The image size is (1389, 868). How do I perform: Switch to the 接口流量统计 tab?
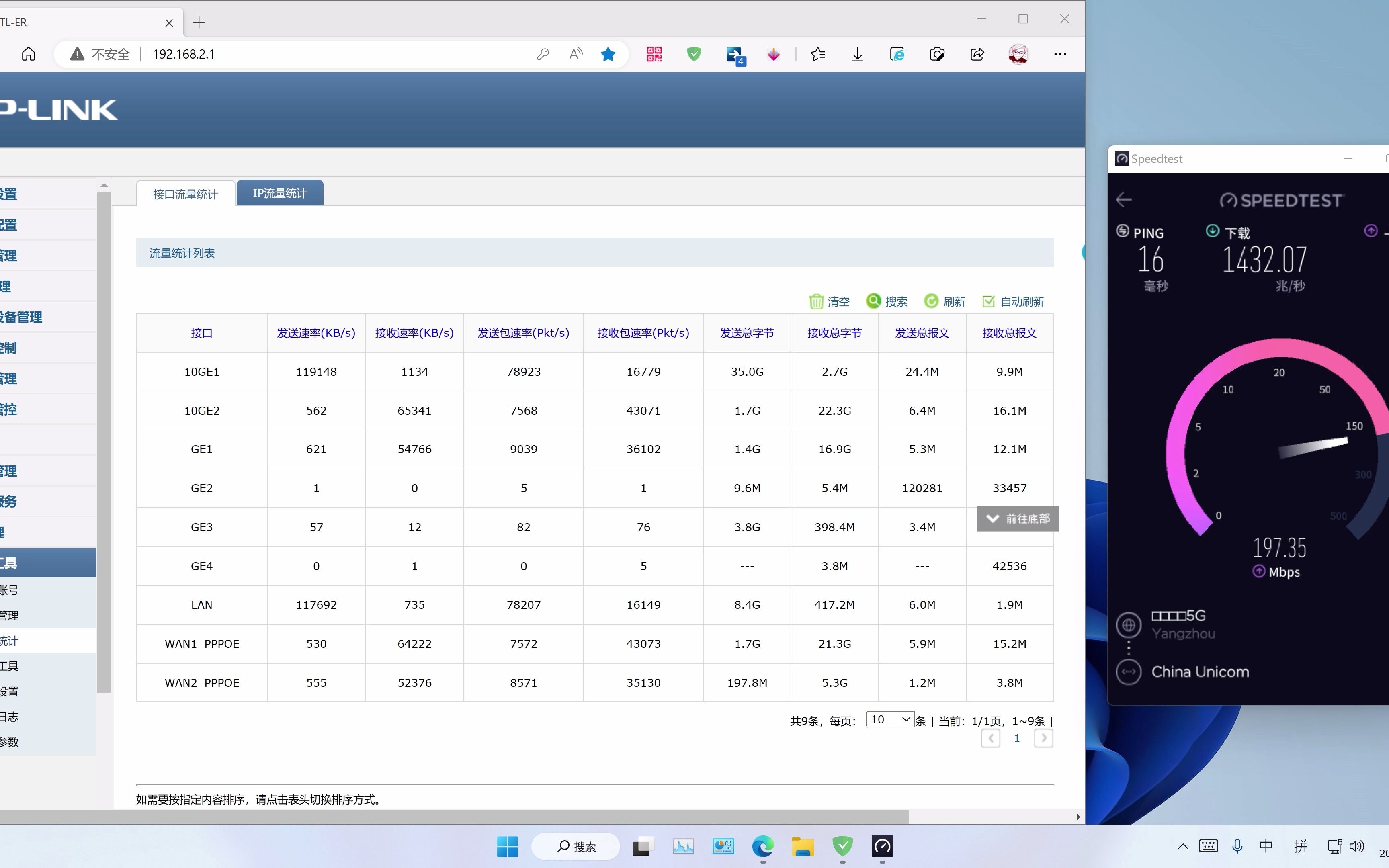[185, 193]
